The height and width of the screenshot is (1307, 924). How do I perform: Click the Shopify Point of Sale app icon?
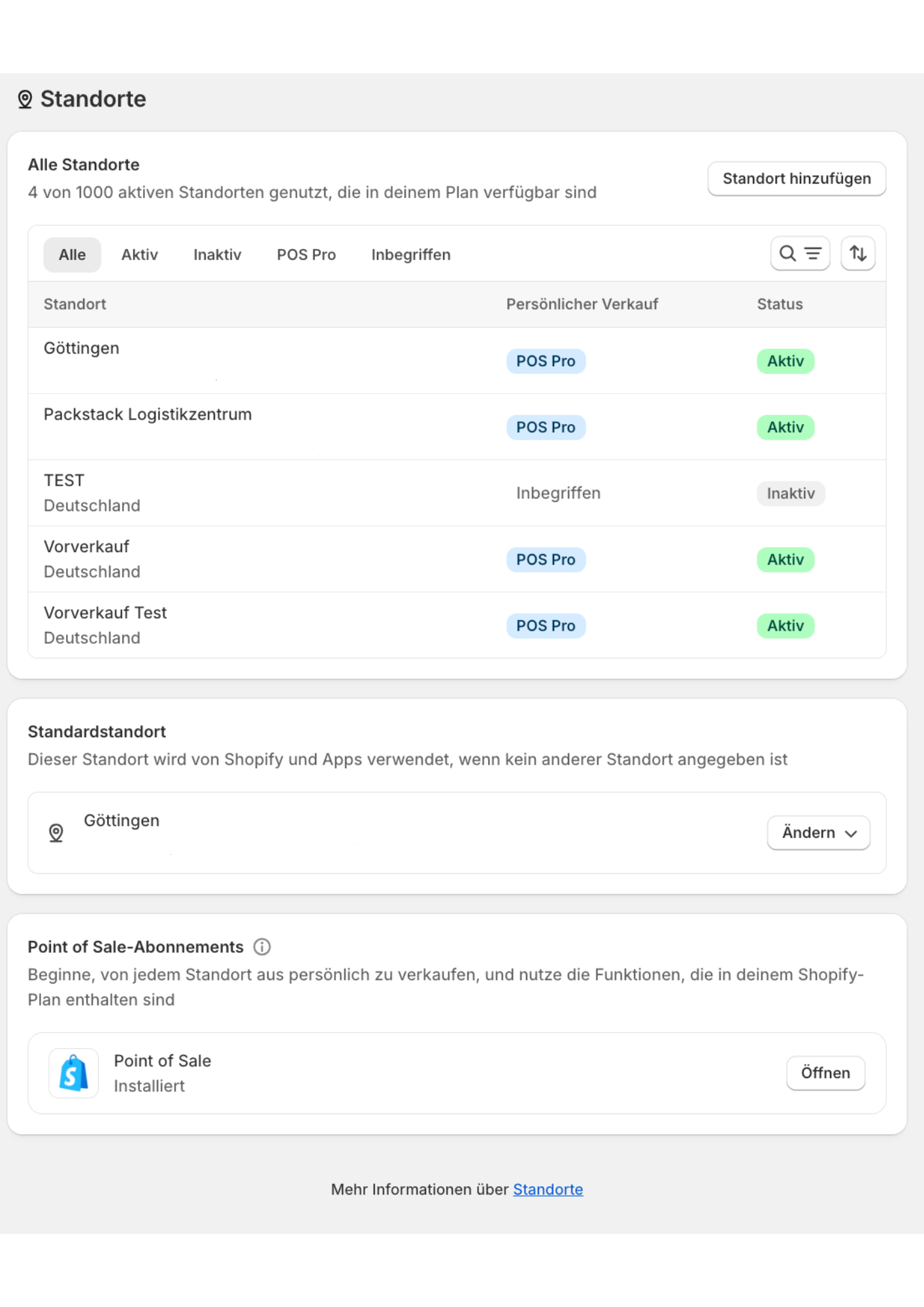[x=74, y=1073]
